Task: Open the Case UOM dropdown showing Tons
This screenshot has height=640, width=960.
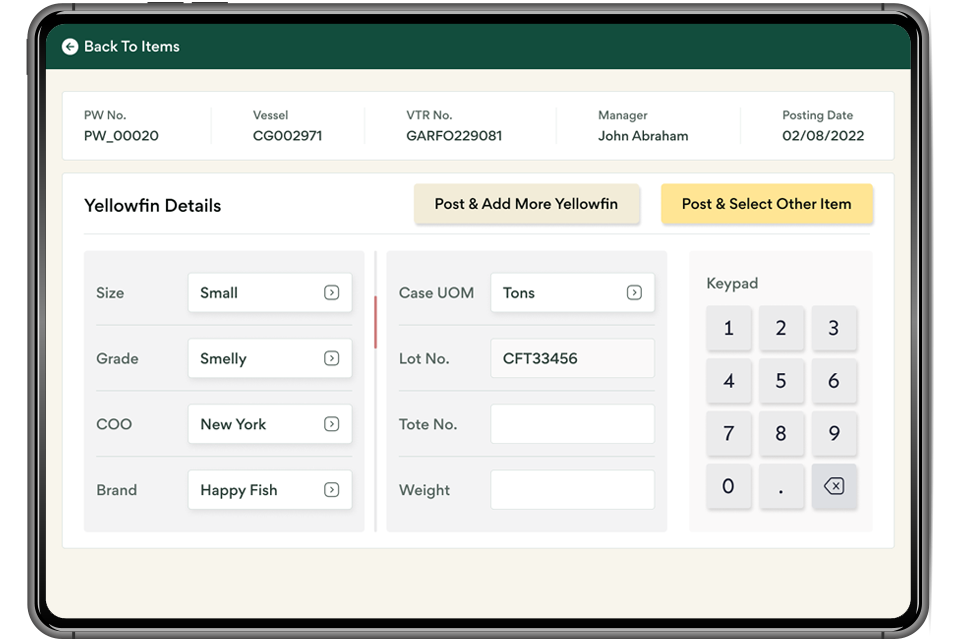Action: (572, 293)
